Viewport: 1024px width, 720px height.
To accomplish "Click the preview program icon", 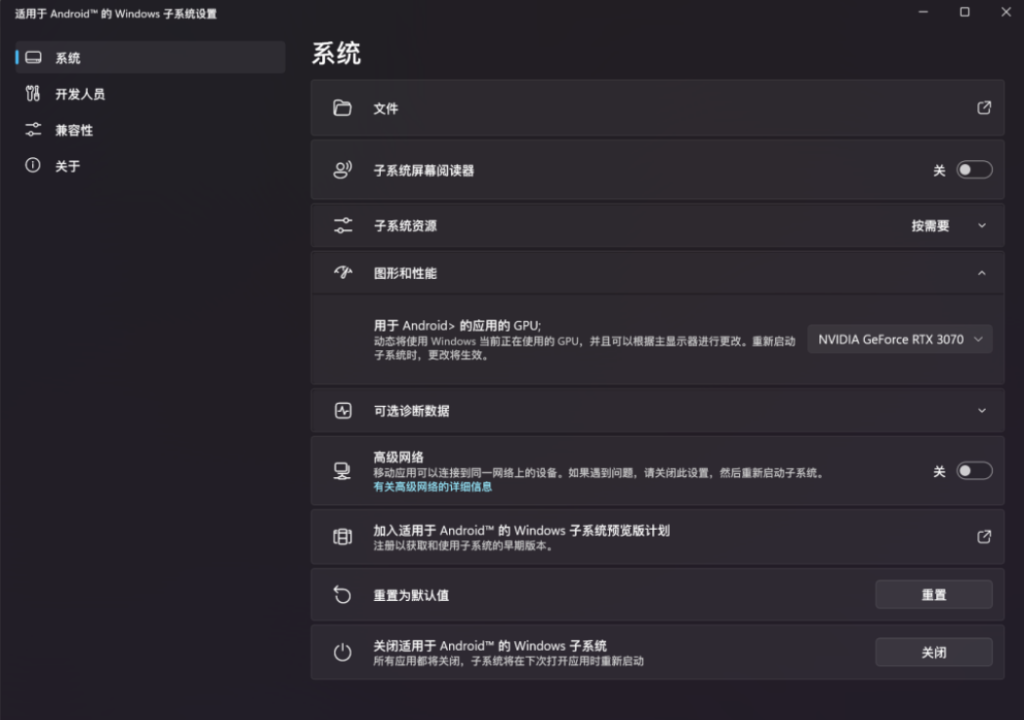I will [x=342, y=536].
